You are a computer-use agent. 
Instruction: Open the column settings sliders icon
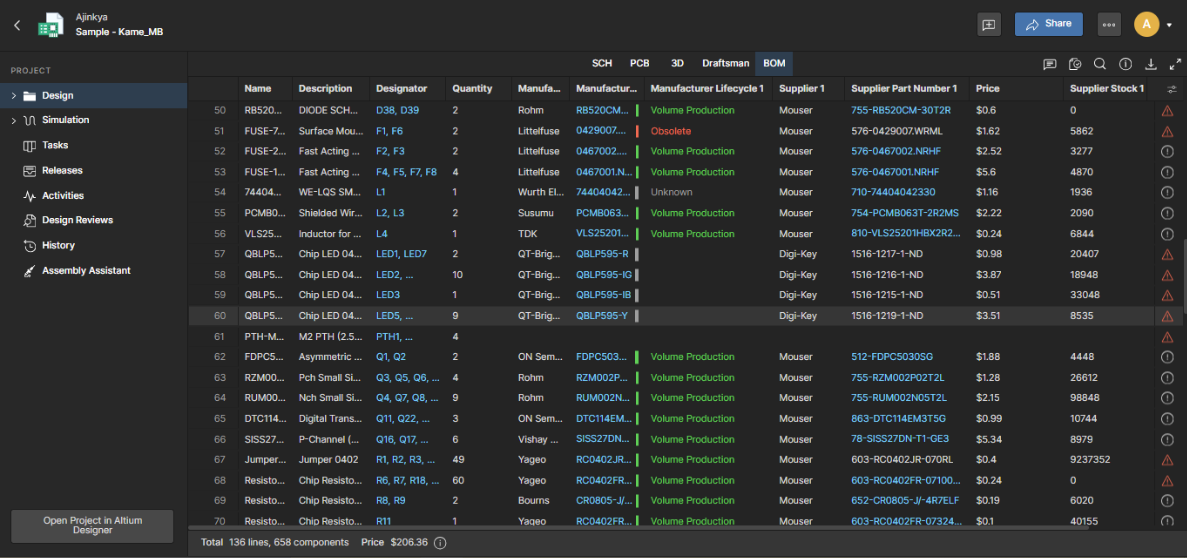point(1172,89)
